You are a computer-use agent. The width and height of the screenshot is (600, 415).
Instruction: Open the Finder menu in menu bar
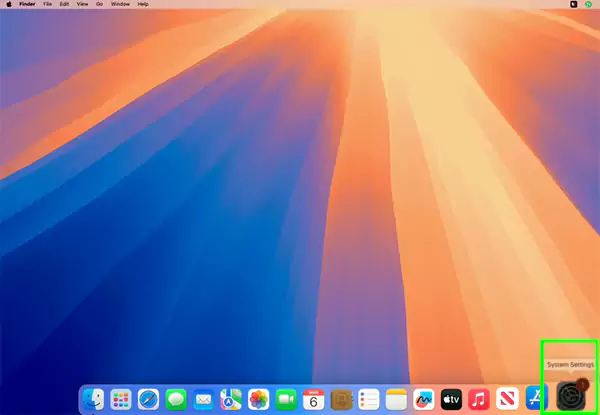[28, 4]
